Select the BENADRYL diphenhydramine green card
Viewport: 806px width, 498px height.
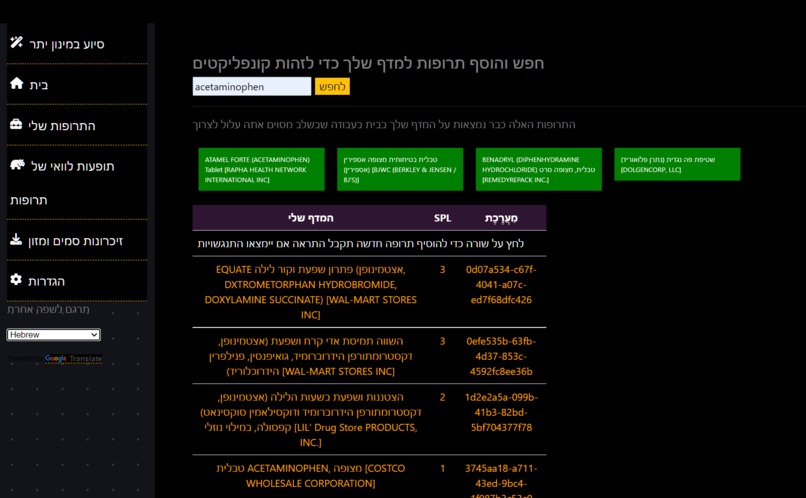539,169
